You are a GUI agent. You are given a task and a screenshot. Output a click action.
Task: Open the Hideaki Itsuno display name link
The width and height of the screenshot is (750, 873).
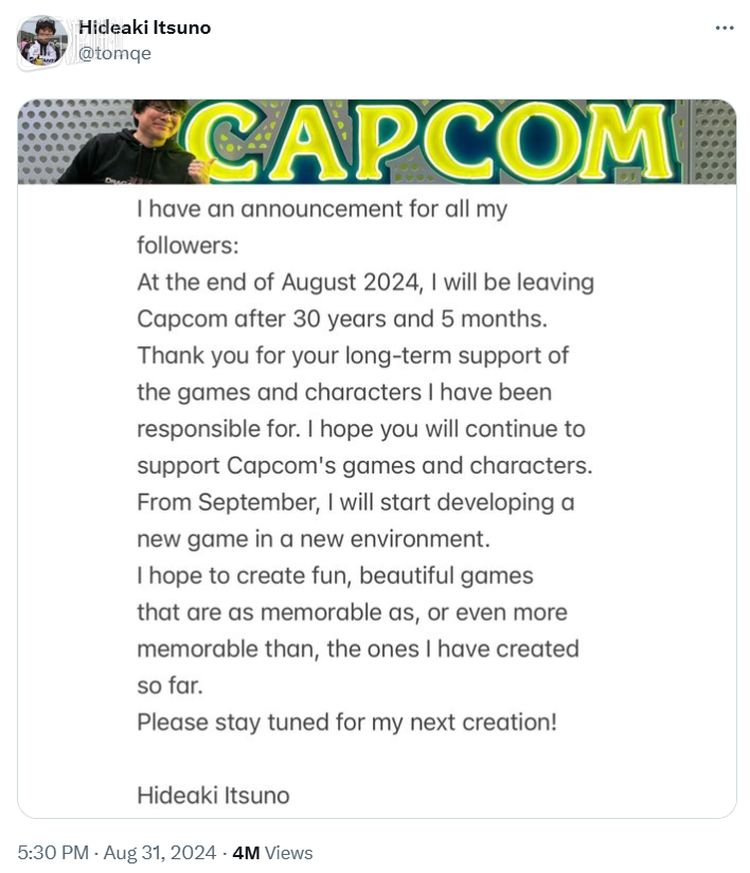[x=144, y=28]
